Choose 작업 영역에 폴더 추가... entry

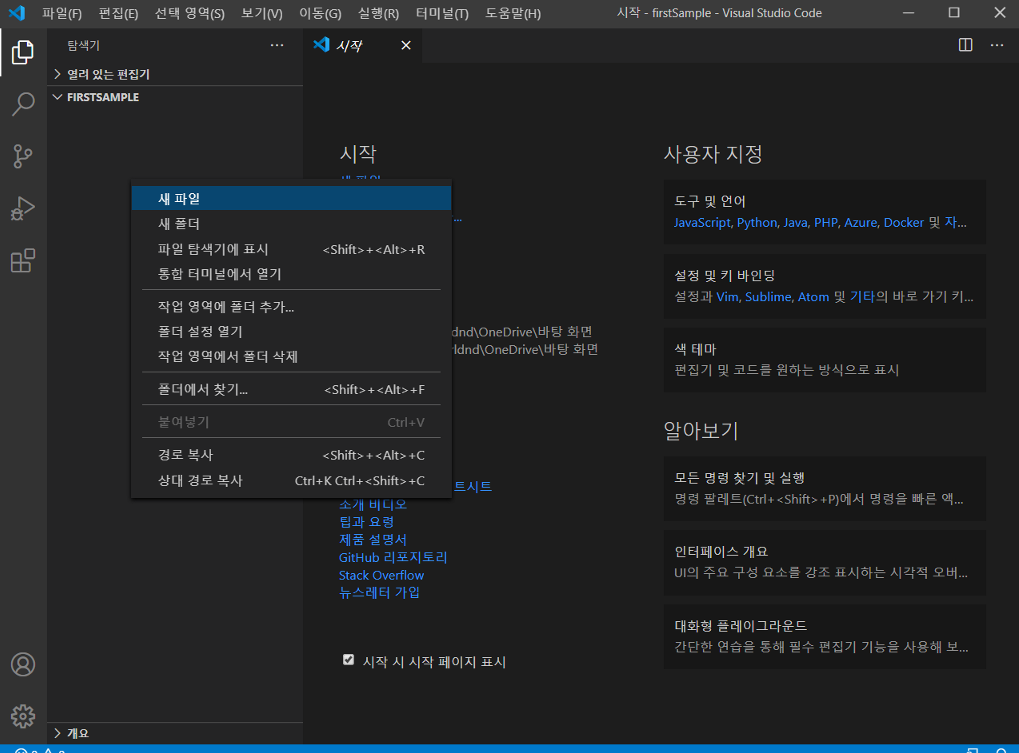[x=291, y=306]
